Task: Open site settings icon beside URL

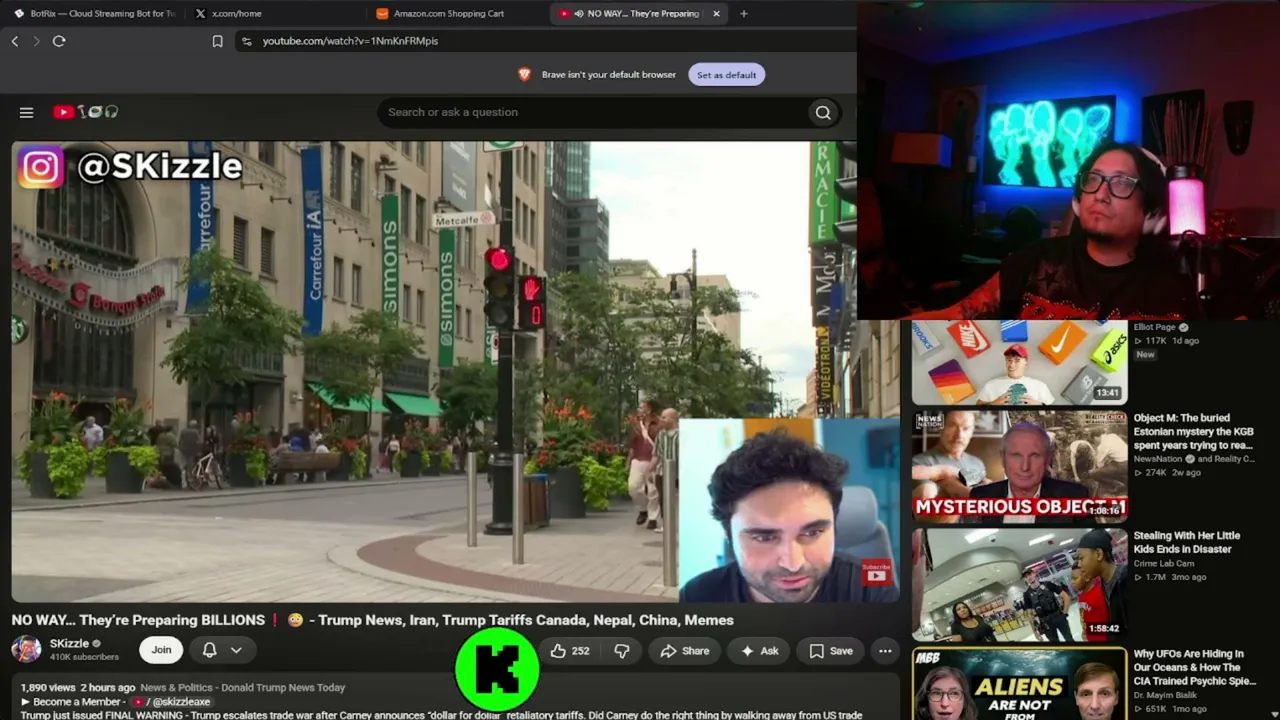Action: (x=246, y=41)
